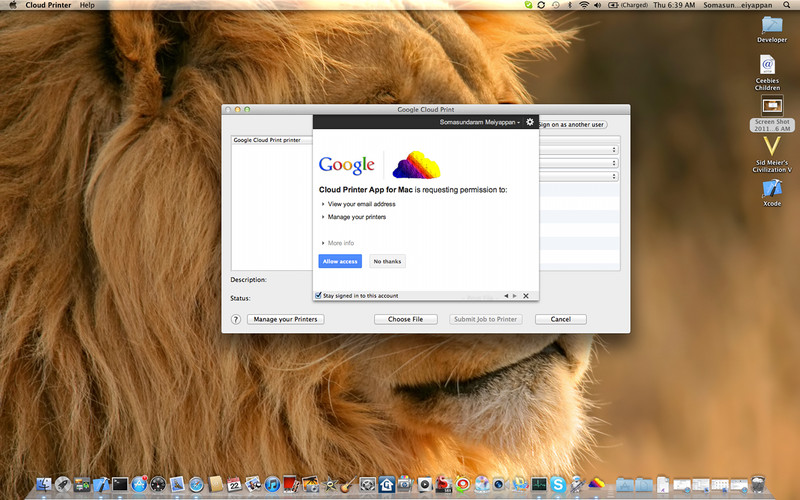The height and width of the screenshot is (500, 800).
Task: Click Choose File button
Action: tap(406, 319)
